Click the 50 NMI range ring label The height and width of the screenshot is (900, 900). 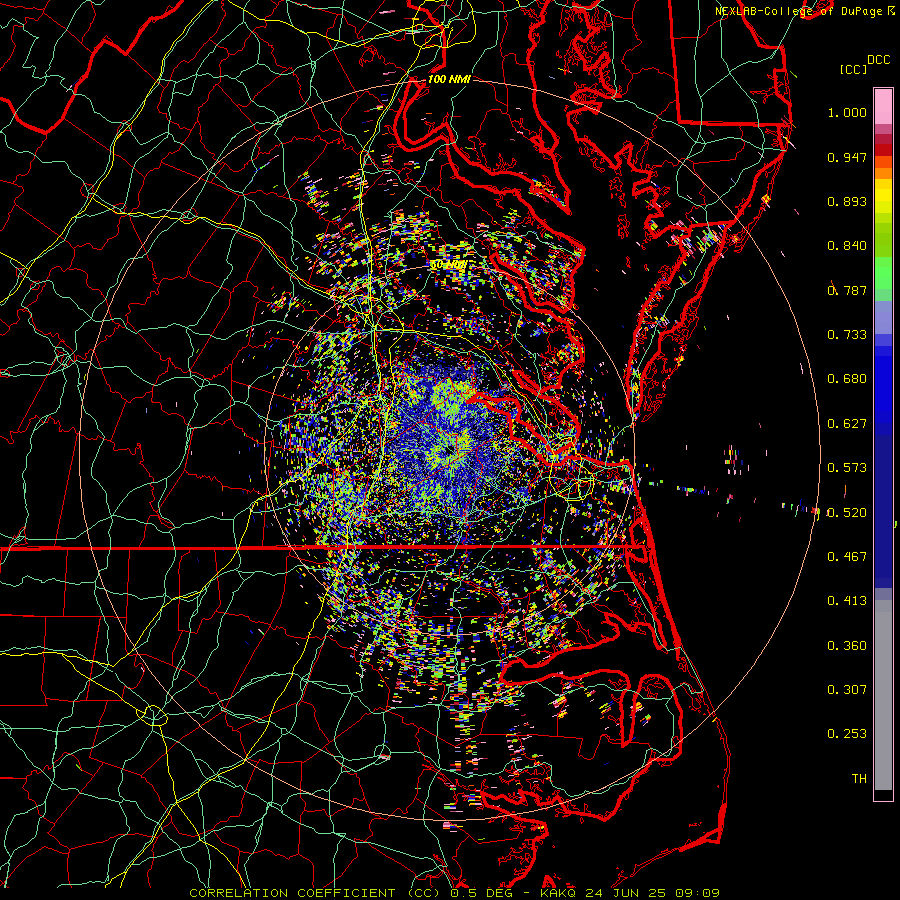click(x=448, y=265)
